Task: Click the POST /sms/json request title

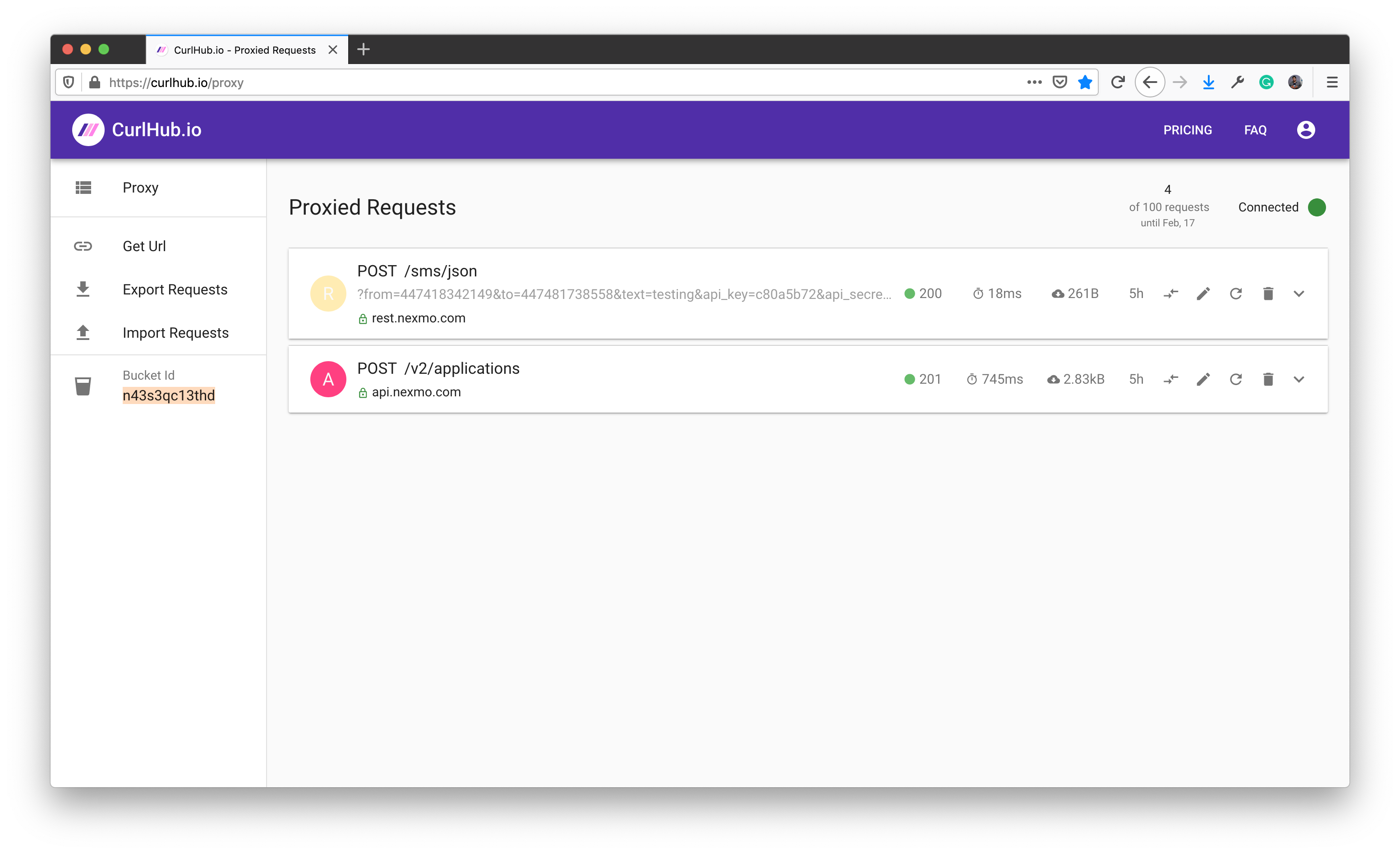Action: pyautogui.click(x=417, y=271)
